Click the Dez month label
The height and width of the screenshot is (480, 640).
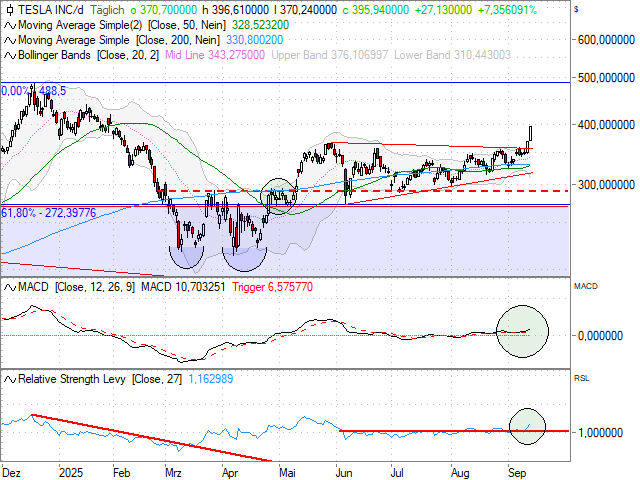coord(11,473)
